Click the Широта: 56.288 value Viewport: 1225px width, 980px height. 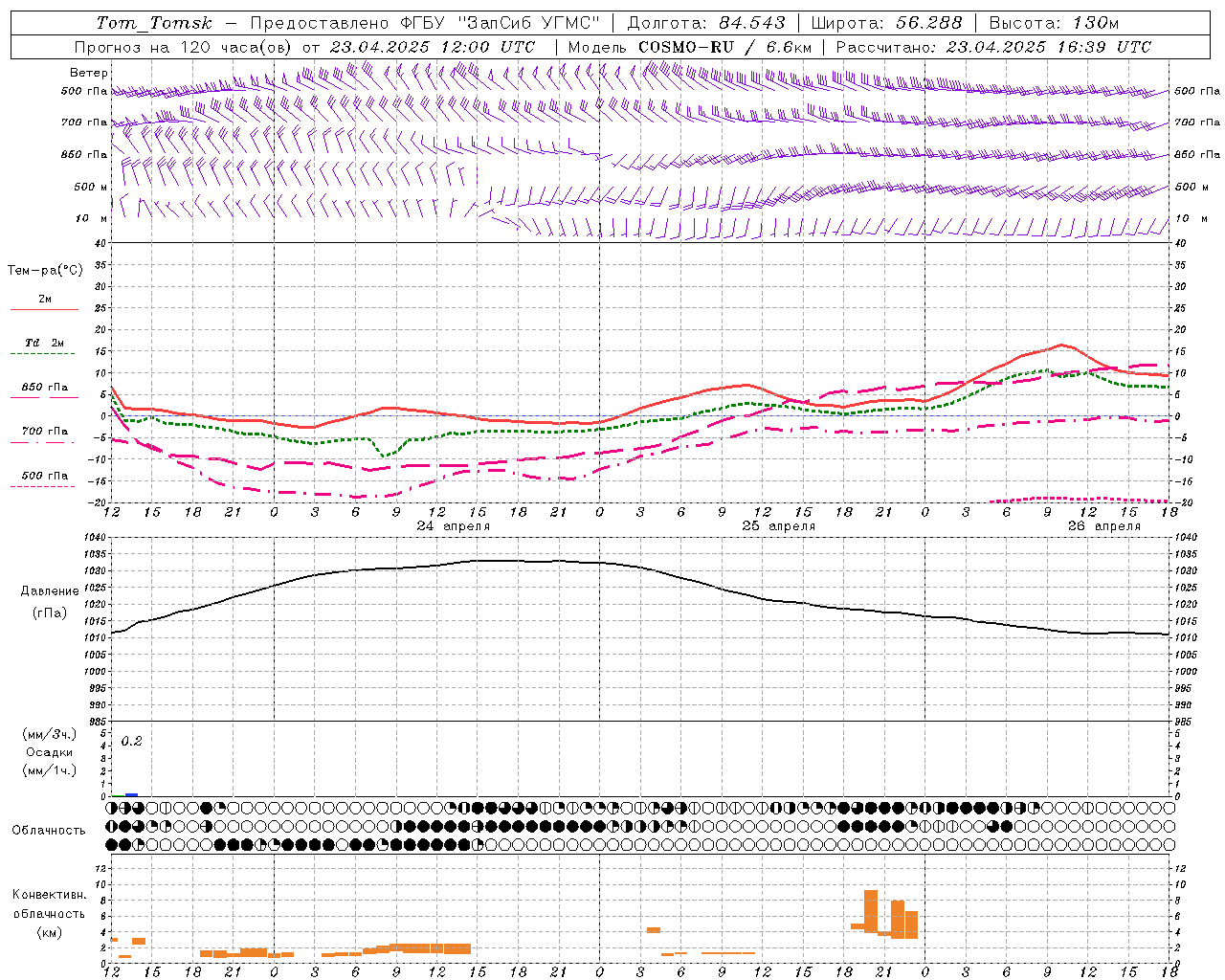pos(886,23)
